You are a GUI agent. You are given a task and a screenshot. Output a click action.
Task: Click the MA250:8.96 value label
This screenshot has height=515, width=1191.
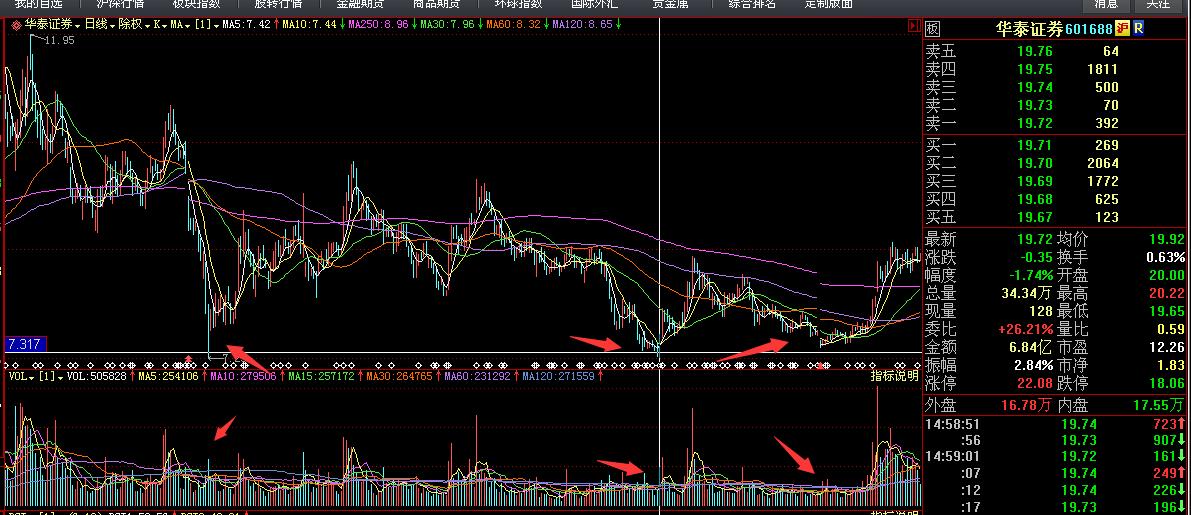379,24
